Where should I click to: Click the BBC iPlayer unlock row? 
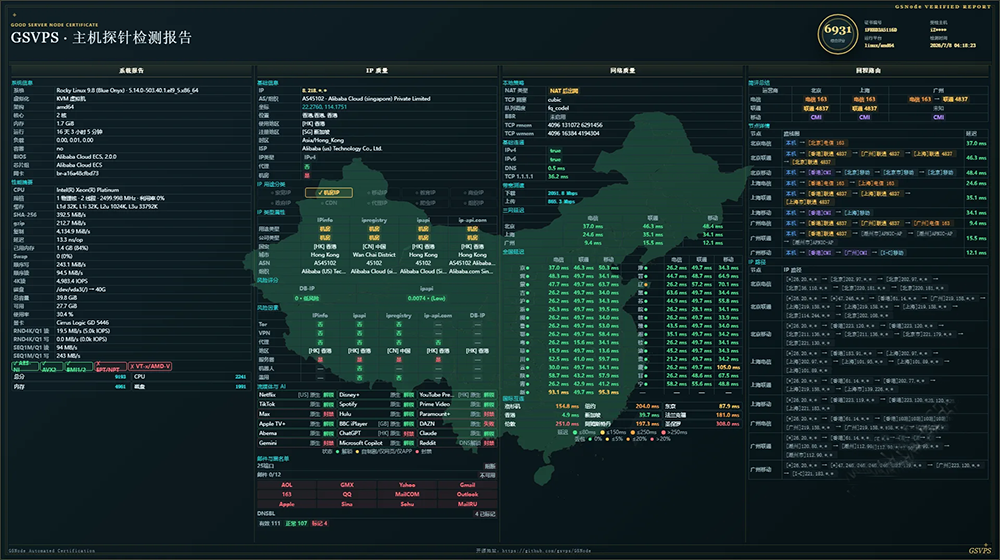coord(376,424)
